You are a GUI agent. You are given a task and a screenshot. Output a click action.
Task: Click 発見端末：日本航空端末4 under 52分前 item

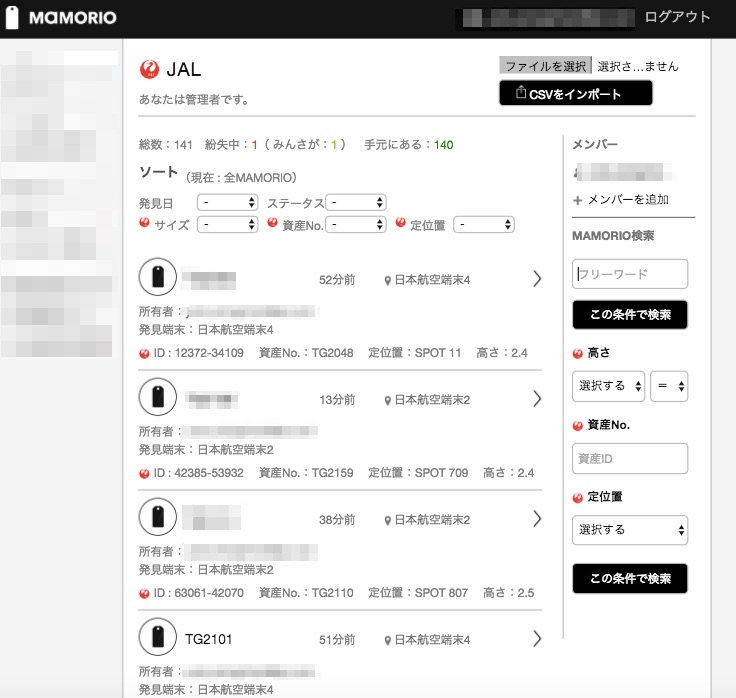click(x=206, y=330)
